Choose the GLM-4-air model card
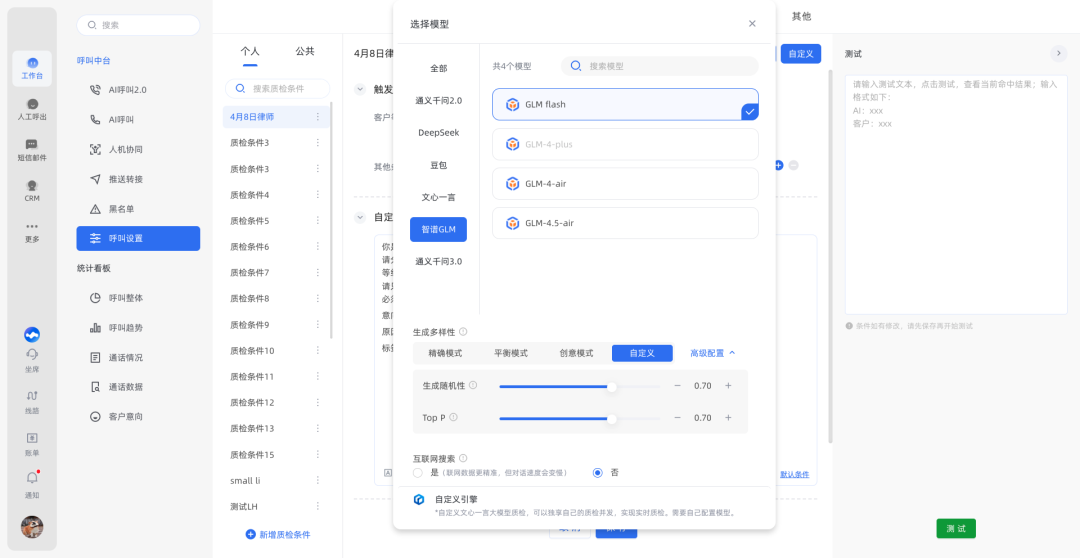The width and height of the screenshot is (1080, 558). (625, 184)
